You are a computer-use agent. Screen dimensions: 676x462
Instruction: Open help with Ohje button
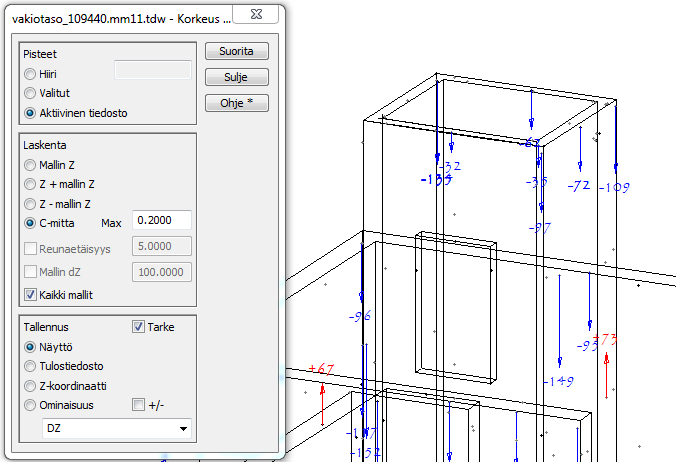pyautogui.click(x=236, y=103)
